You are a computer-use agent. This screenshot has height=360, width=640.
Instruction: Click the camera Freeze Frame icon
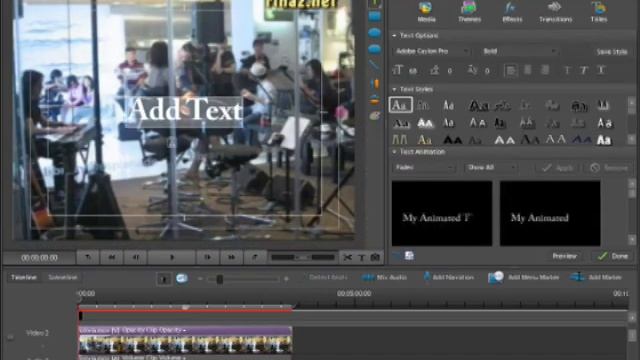(375, 257)
